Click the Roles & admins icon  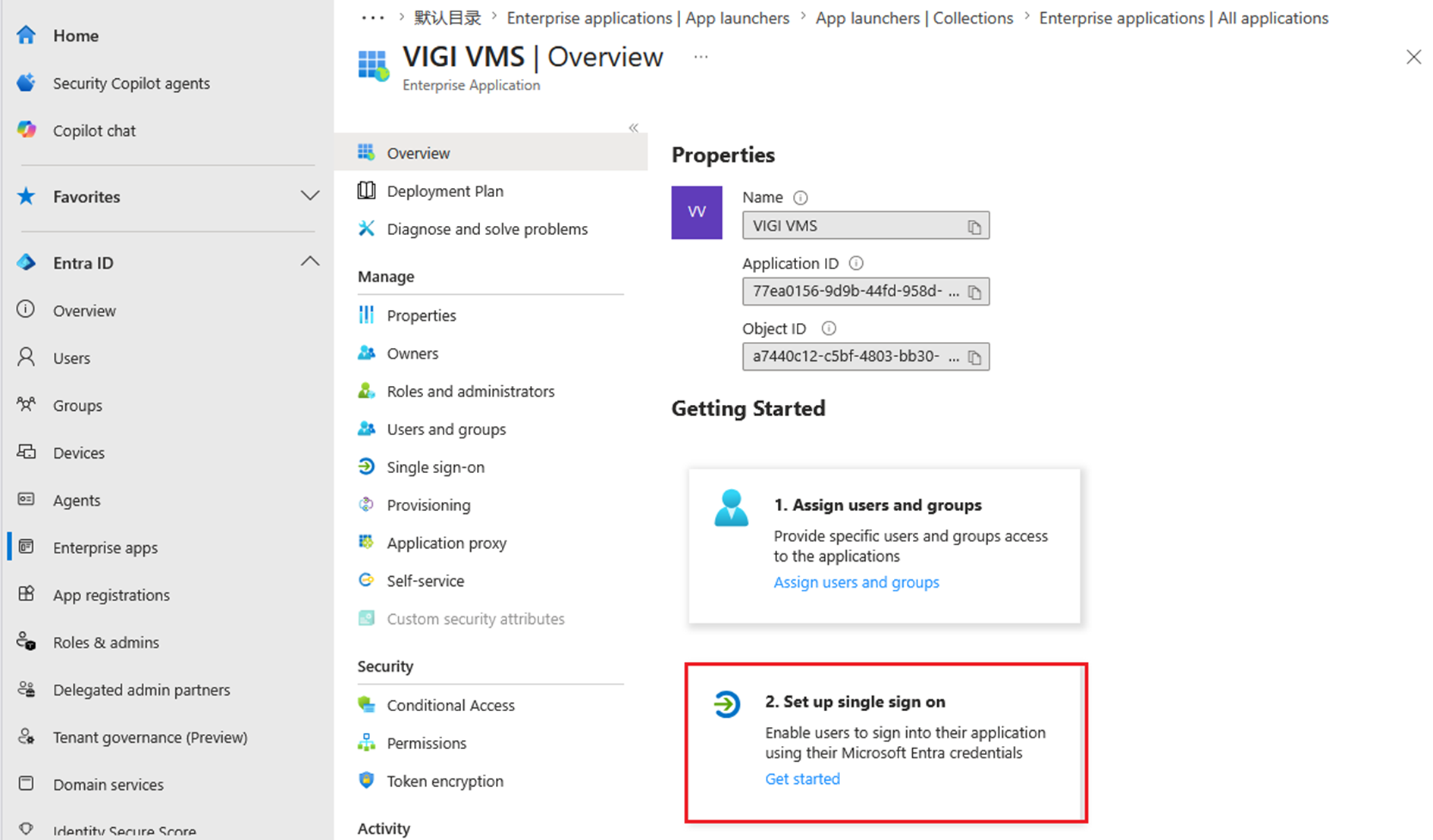pos(26,641)
